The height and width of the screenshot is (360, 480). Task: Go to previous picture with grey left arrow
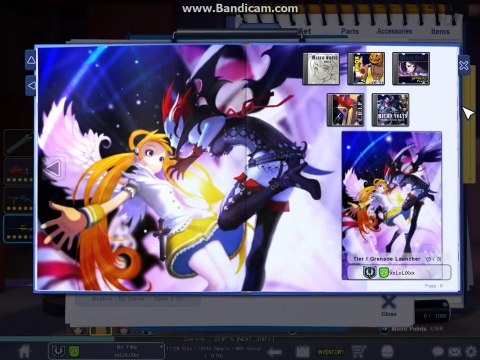pos(54,168)
